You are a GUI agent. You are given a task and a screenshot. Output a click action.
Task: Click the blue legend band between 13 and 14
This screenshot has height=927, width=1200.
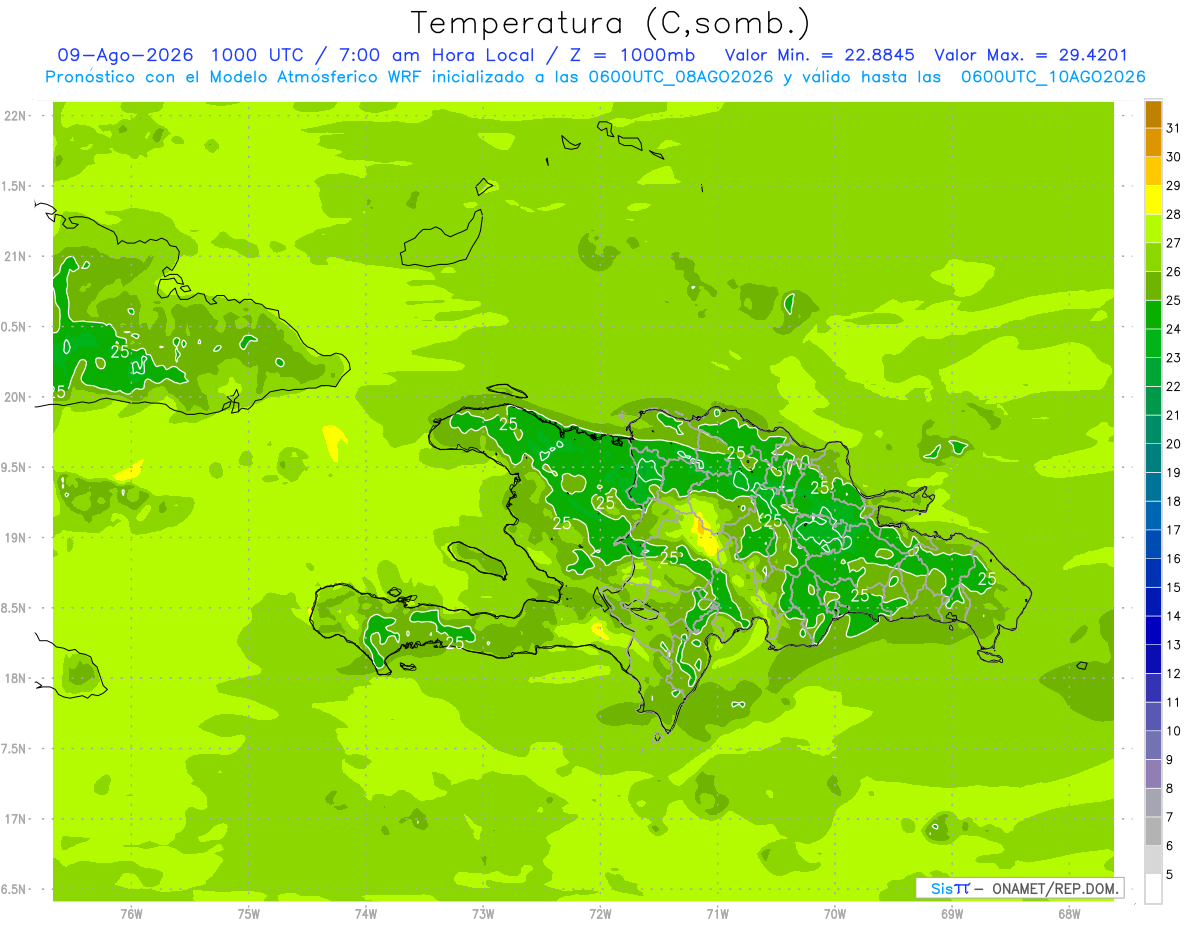[1153, 631]
